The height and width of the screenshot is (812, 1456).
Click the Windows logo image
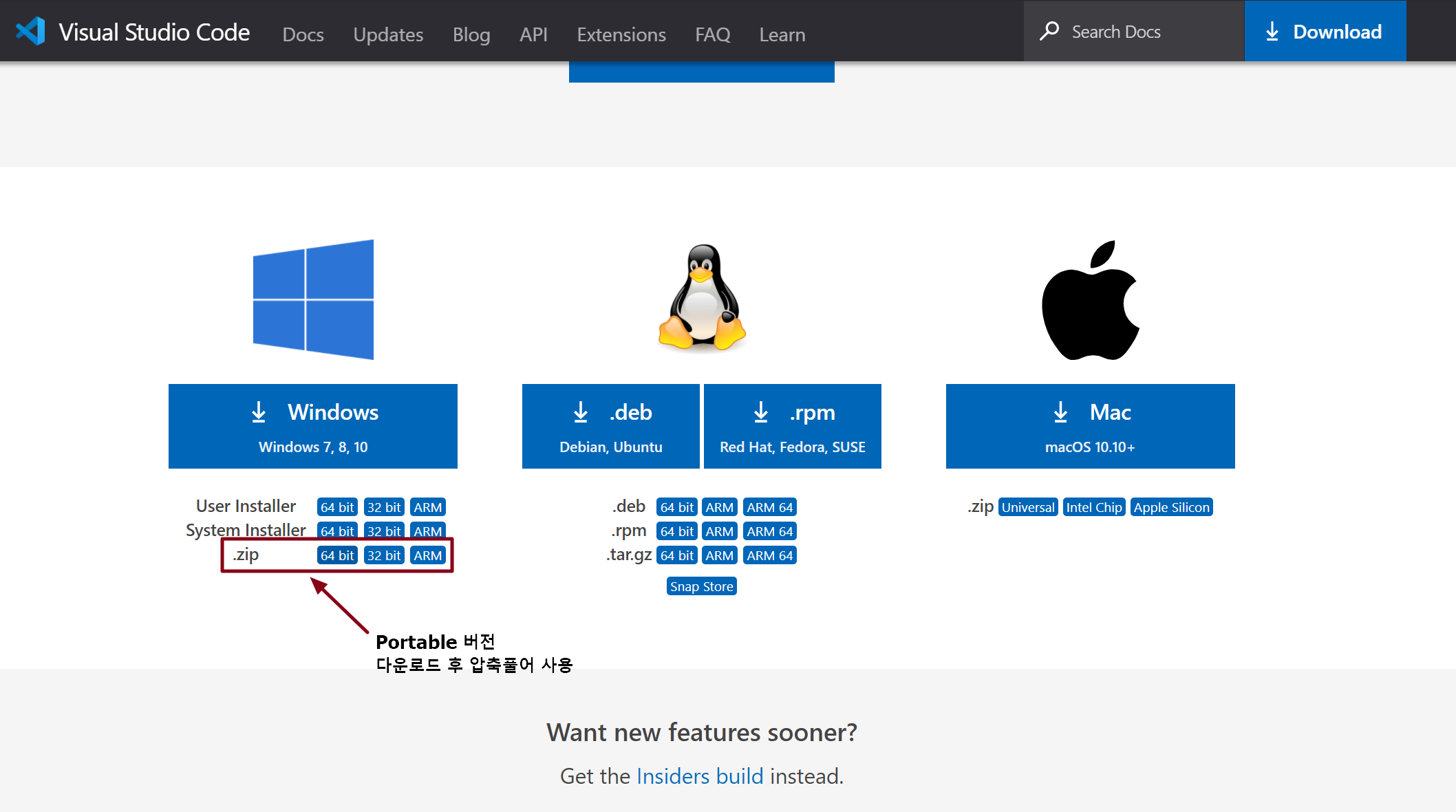point(313,299)
